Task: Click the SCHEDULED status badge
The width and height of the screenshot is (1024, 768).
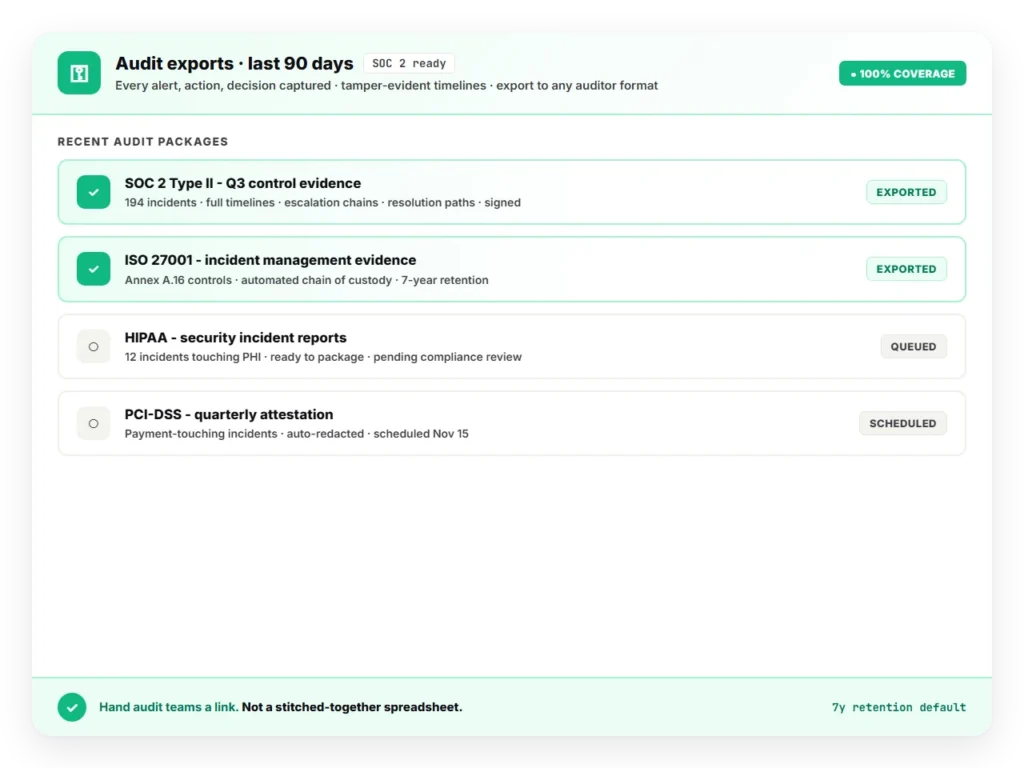Action: [903, 423]
